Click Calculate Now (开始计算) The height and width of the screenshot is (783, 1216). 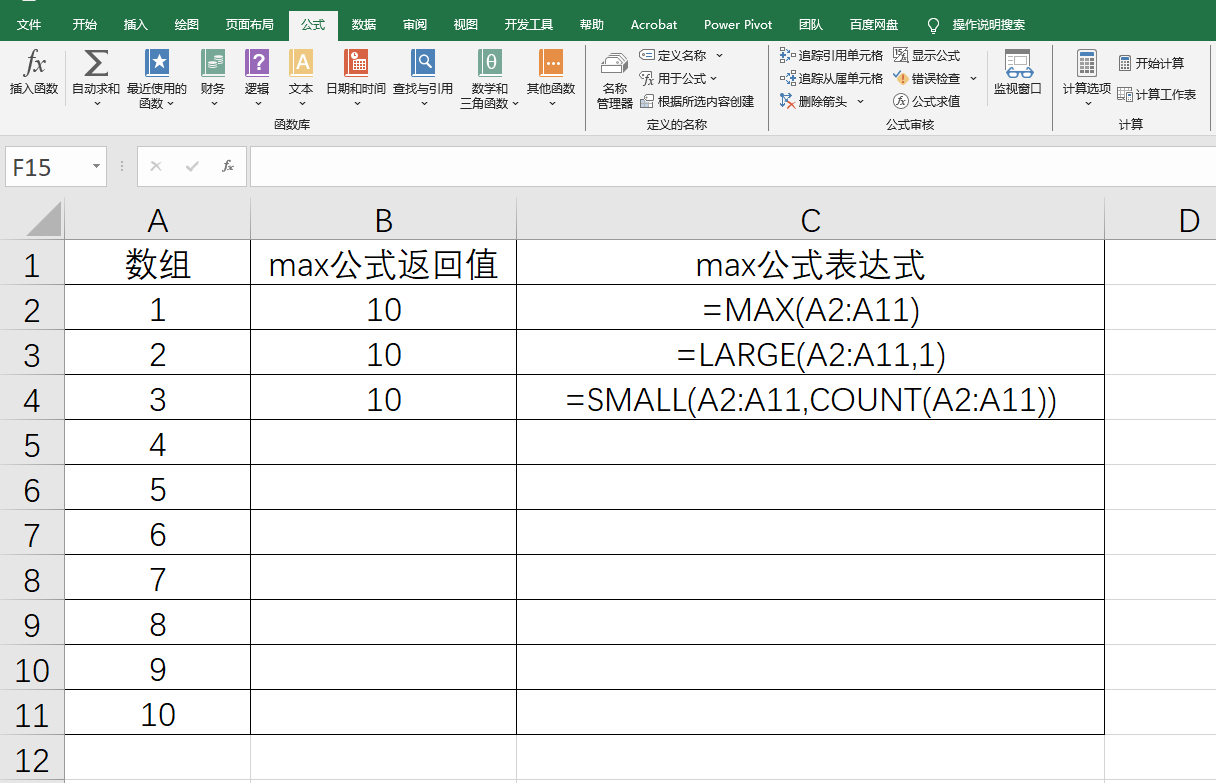tap(1151, 63)
